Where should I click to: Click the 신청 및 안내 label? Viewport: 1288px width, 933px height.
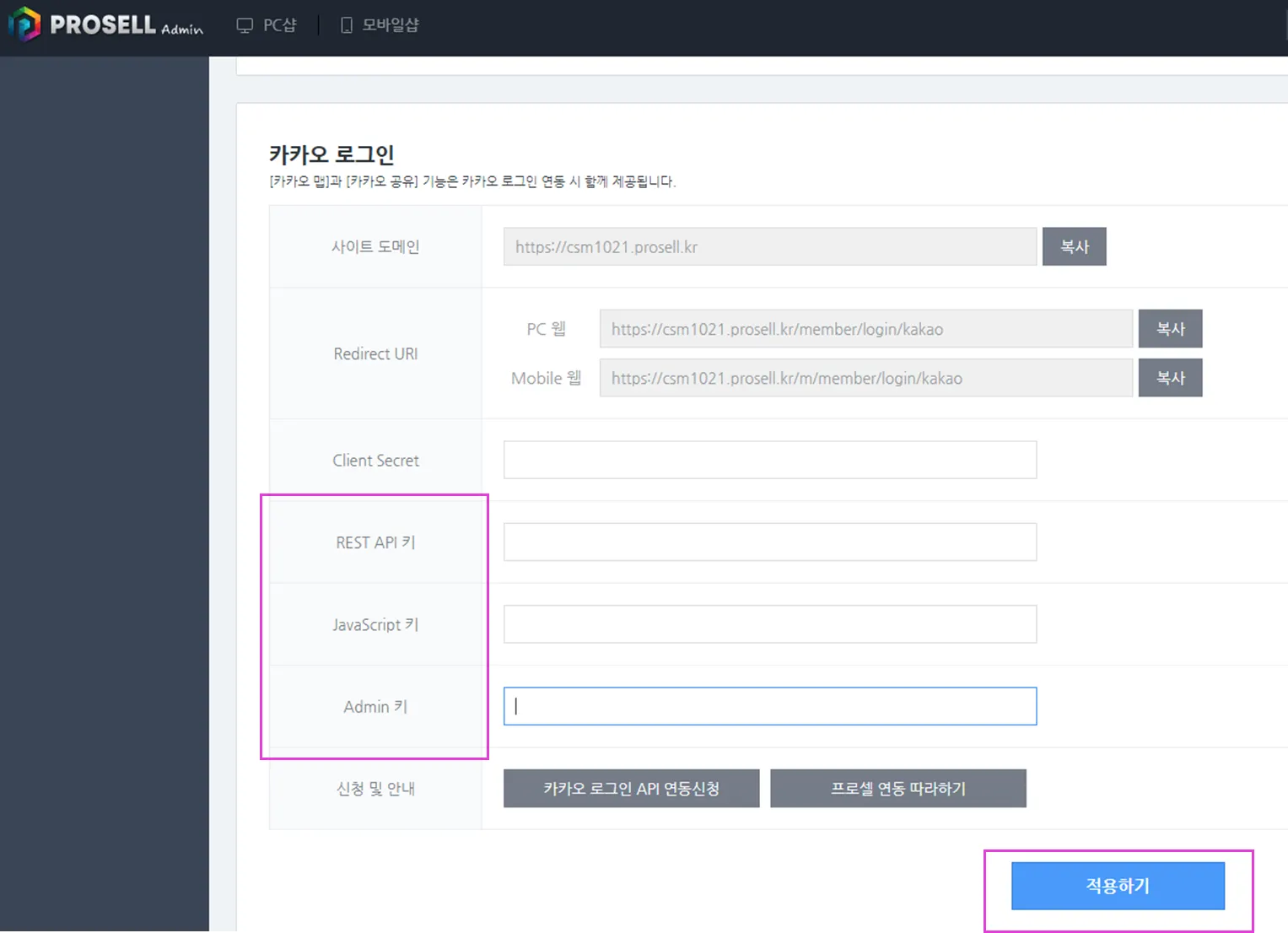375,789
